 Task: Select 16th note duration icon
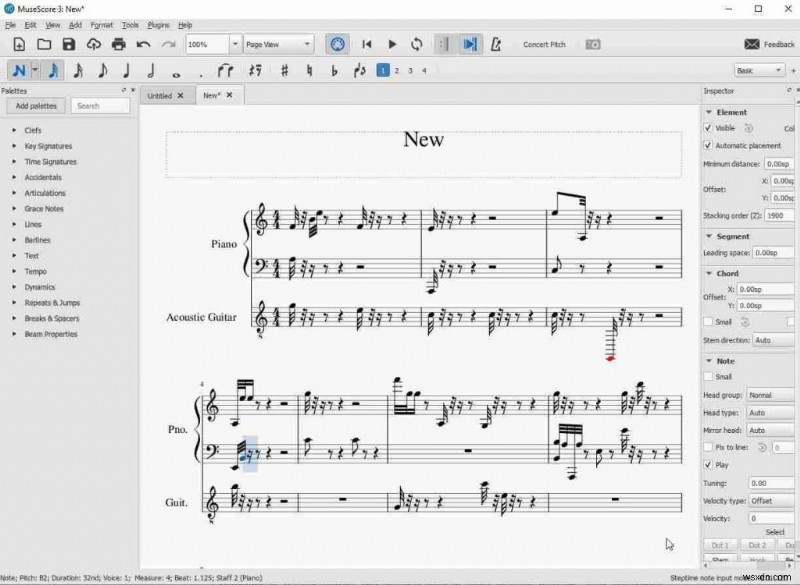(x=78, y=70)
